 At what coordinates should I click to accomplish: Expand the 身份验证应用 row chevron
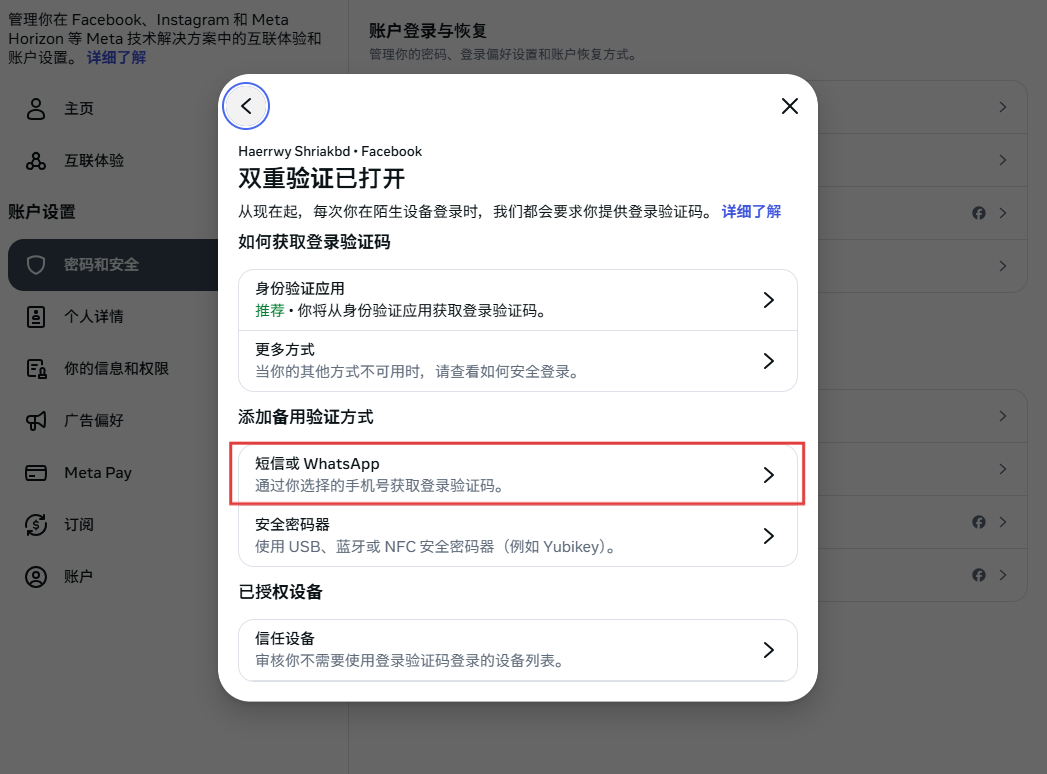click(x=769, y=300)
